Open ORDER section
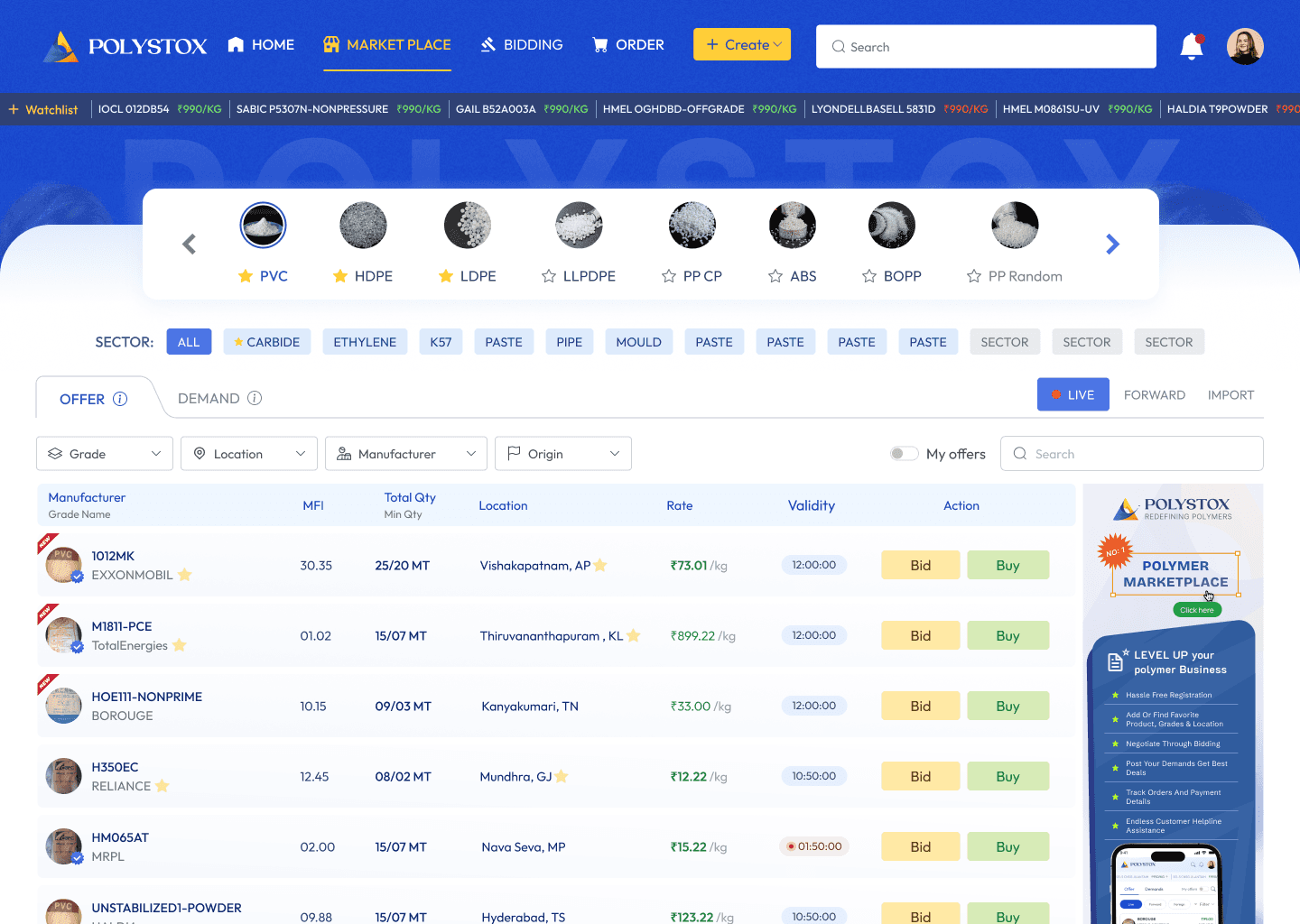1300x924 pixels. click(628, 45)
